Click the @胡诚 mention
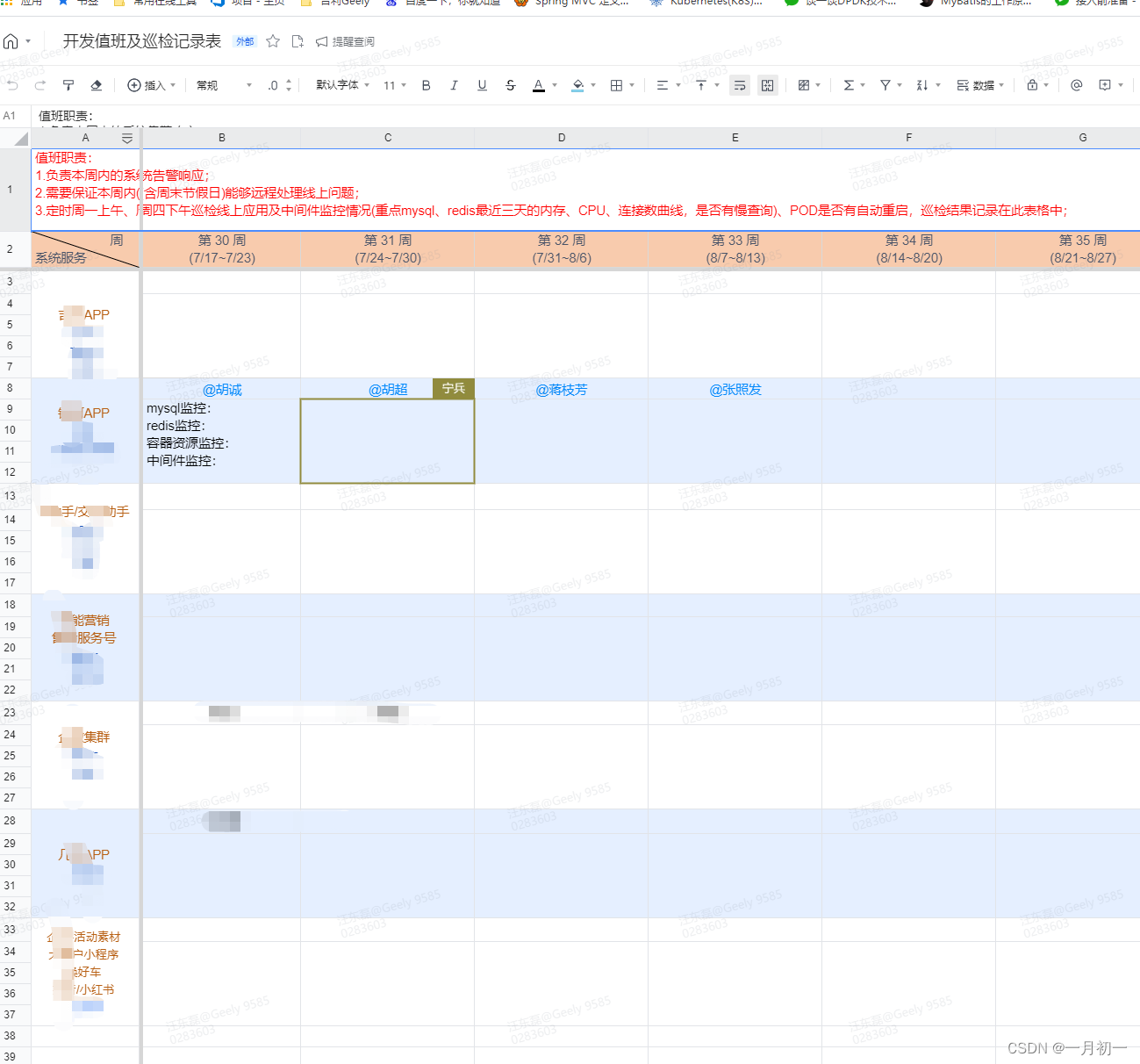1140x1064 pixels. (x=222, y=390)
